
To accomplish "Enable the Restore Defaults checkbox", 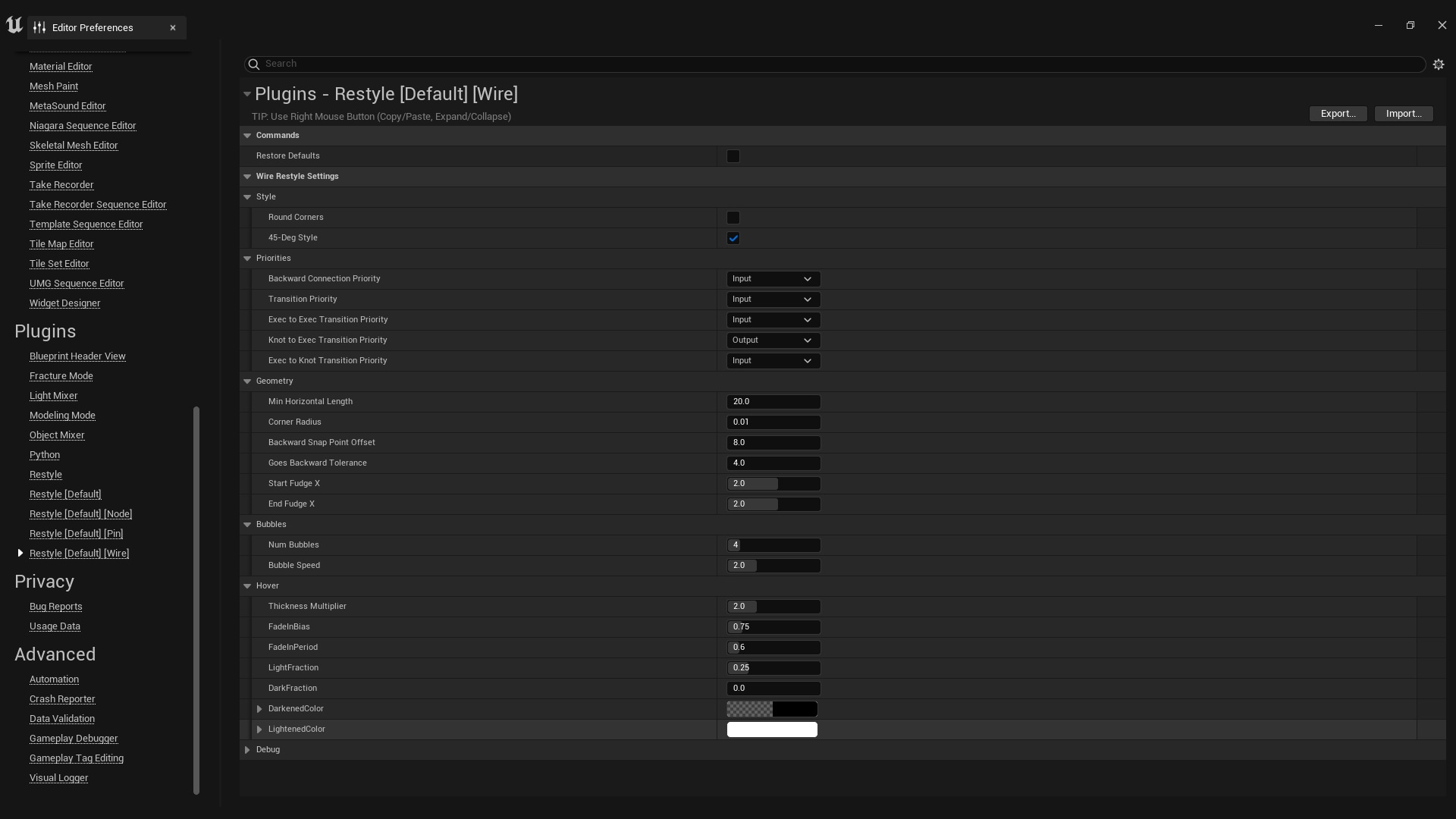I will [733, 155].
